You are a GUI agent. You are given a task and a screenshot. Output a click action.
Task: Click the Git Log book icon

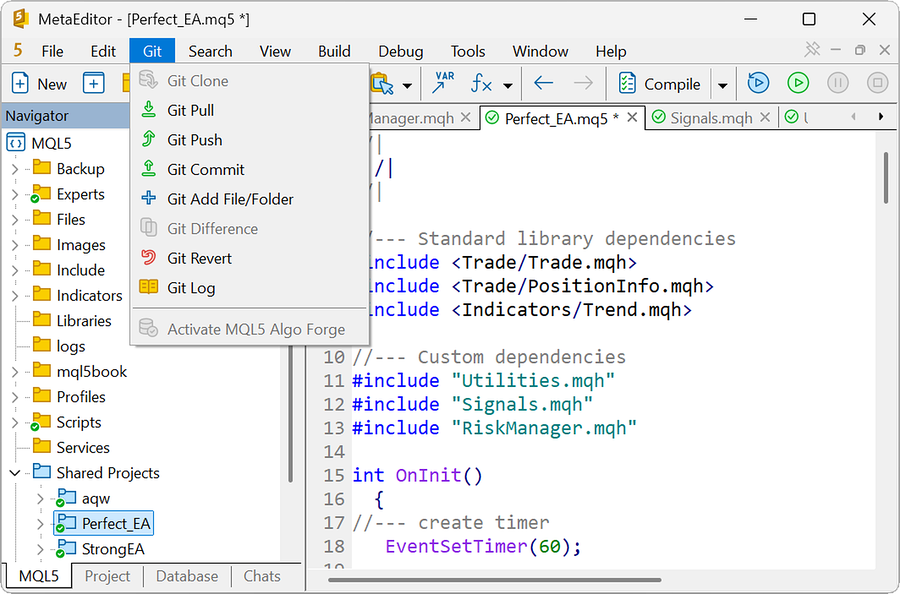point(149,286)
